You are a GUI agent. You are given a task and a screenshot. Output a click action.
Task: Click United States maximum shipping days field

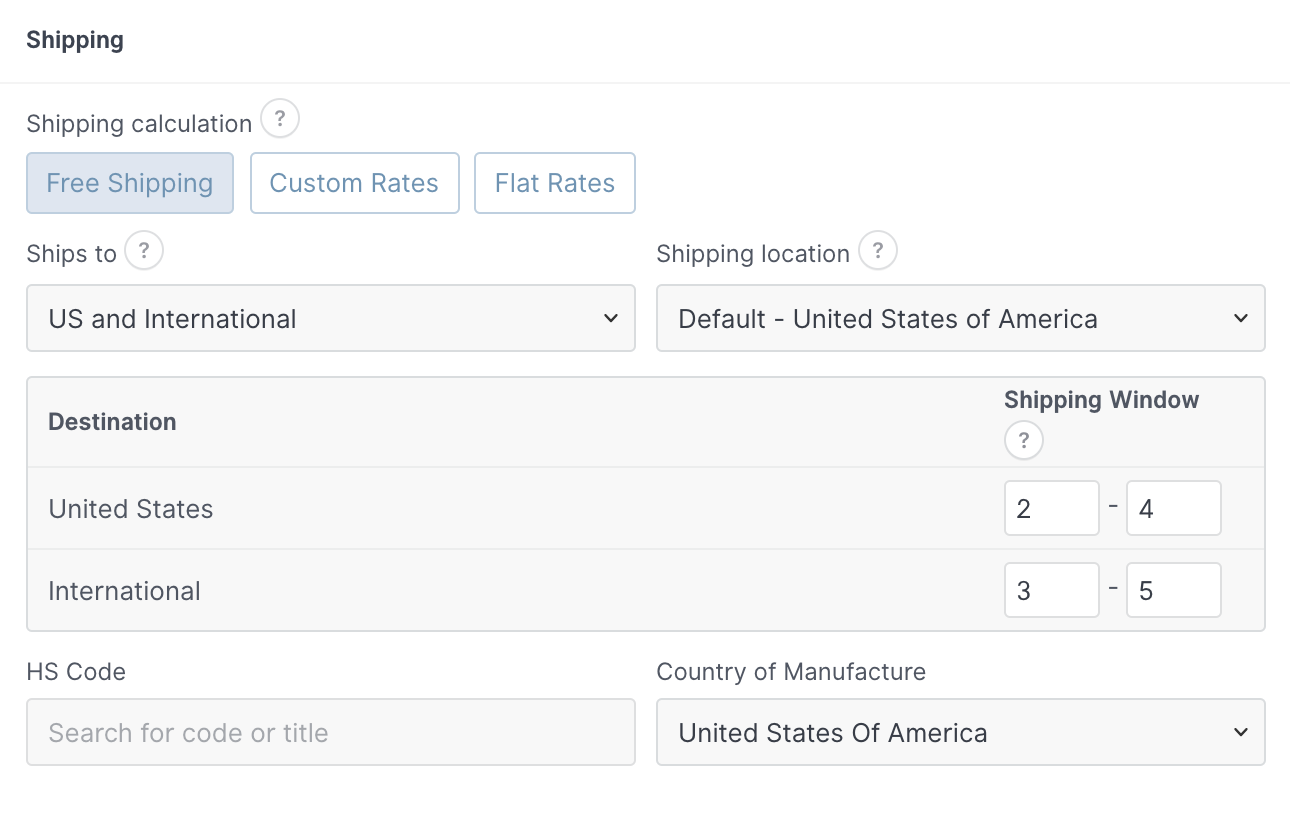pyautogui.click(x=1173, y=508)
